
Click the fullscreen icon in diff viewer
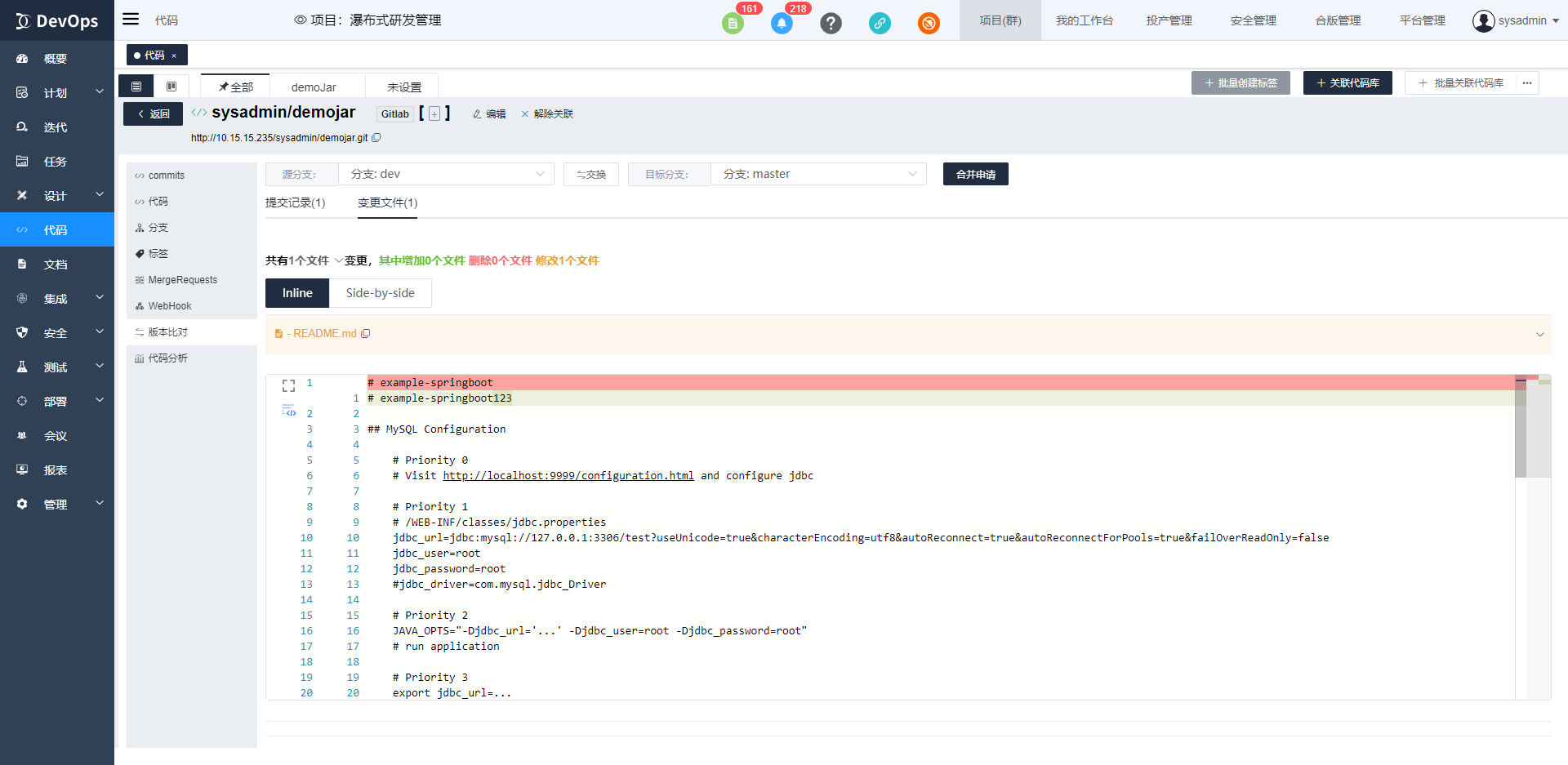[x=288, y=385]
